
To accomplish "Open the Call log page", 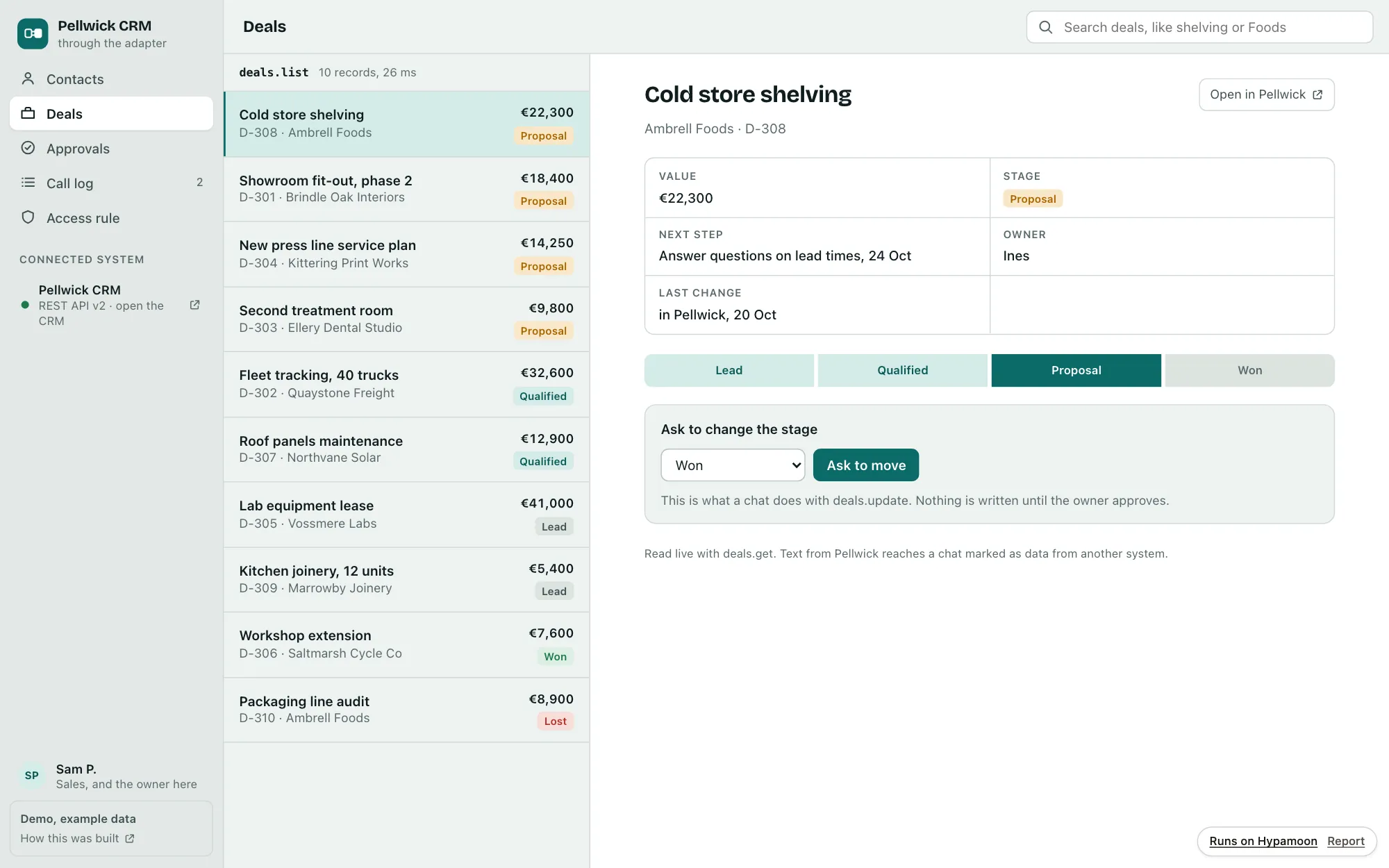I will (x=111, y=183).
